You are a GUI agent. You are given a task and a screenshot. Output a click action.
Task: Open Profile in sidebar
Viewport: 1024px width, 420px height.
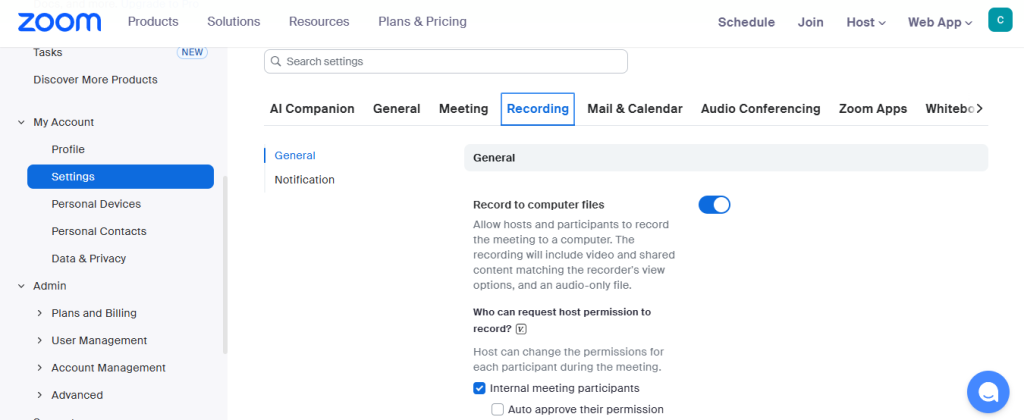(x=68, y=150)
